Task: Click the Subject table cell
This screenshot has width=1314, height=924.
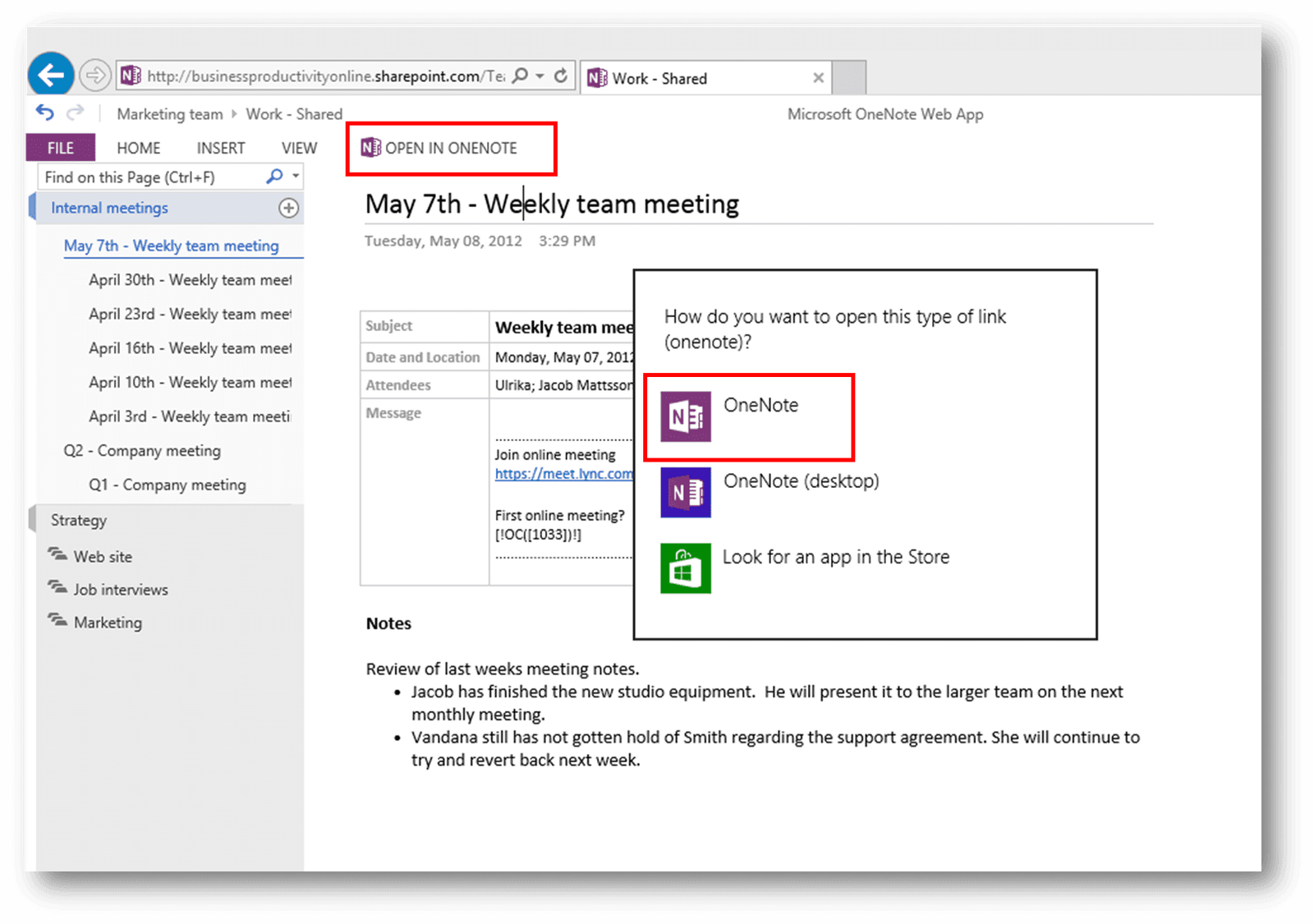Action: [425, 326]
